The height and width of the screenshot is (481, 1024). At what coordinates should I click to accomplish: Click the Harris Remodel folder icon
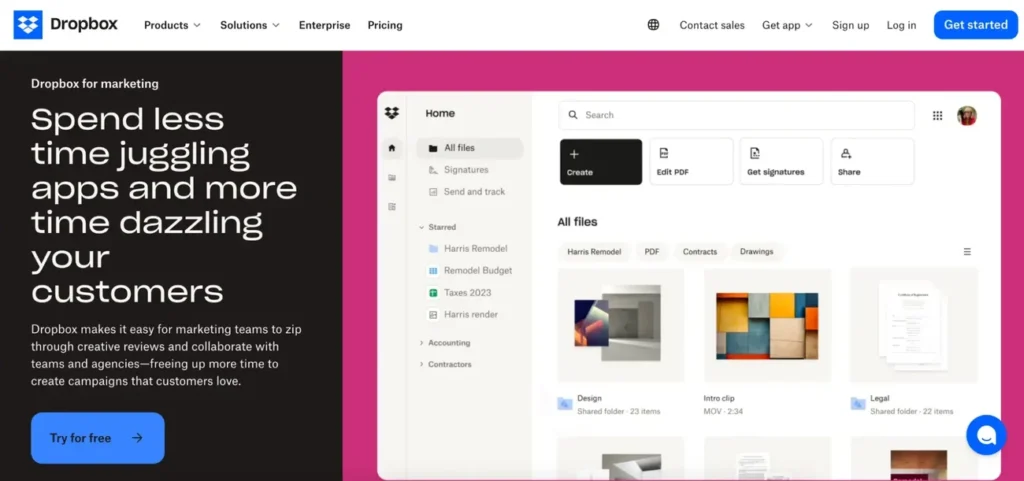click(x=433, y=249)
